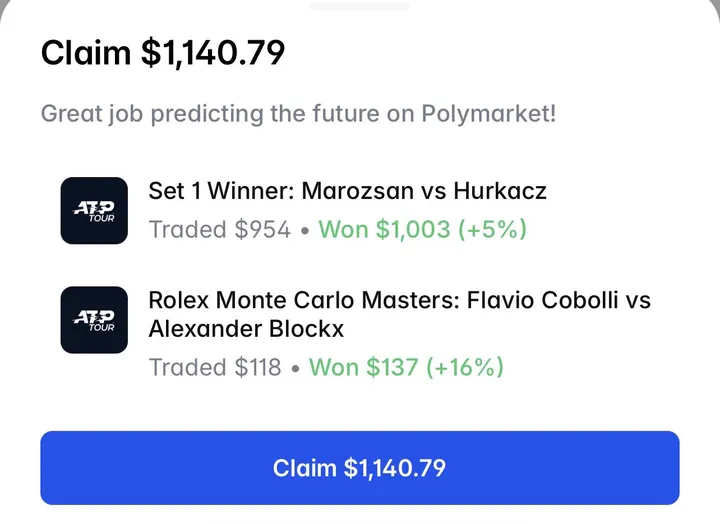720x524 pixels.
Task: Tap ATP Tour icon beside Cobolli vs Blockx
Action: pos(94,320)
